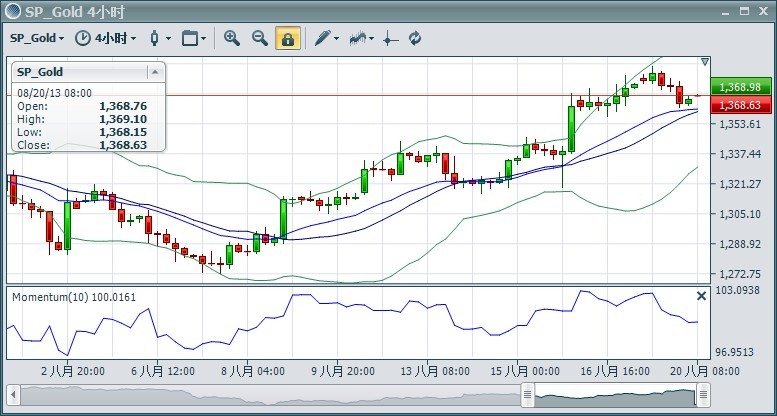Click the SP_Gold info panel title

40,72
